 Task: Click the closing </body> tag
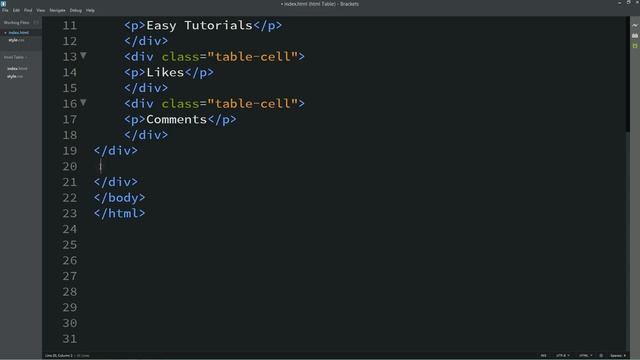point(119,198)
